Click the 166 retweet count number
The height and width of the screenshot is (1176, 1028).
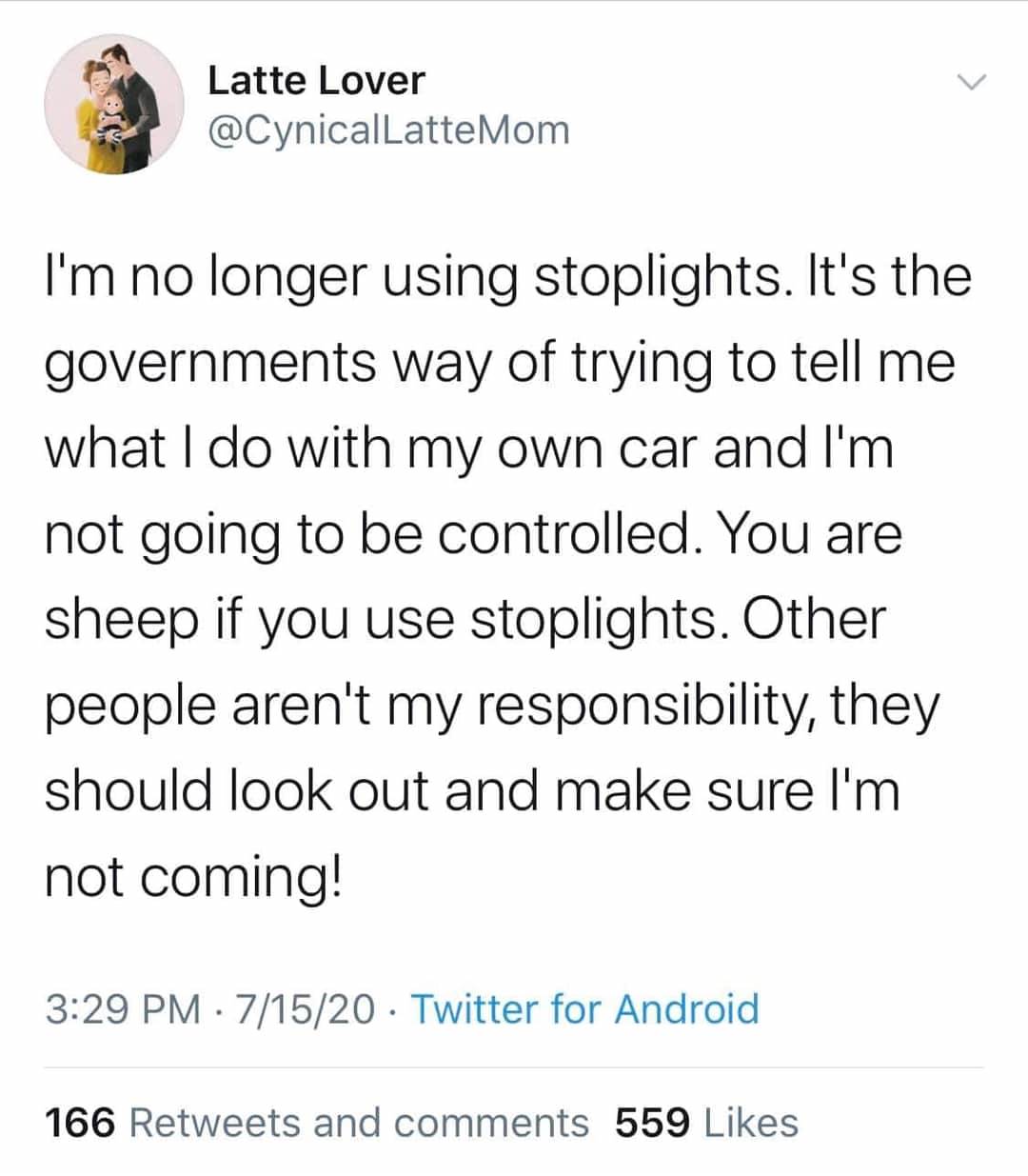click(80, 1122)
